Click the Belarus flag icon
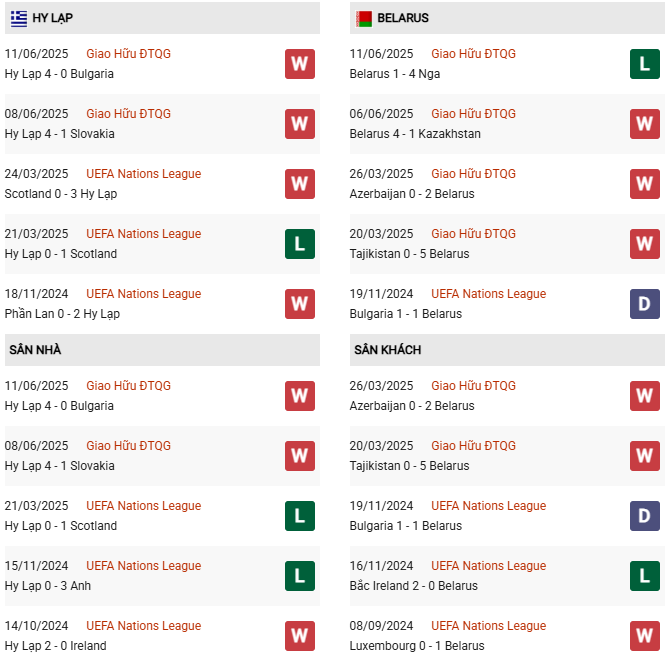 364,18
